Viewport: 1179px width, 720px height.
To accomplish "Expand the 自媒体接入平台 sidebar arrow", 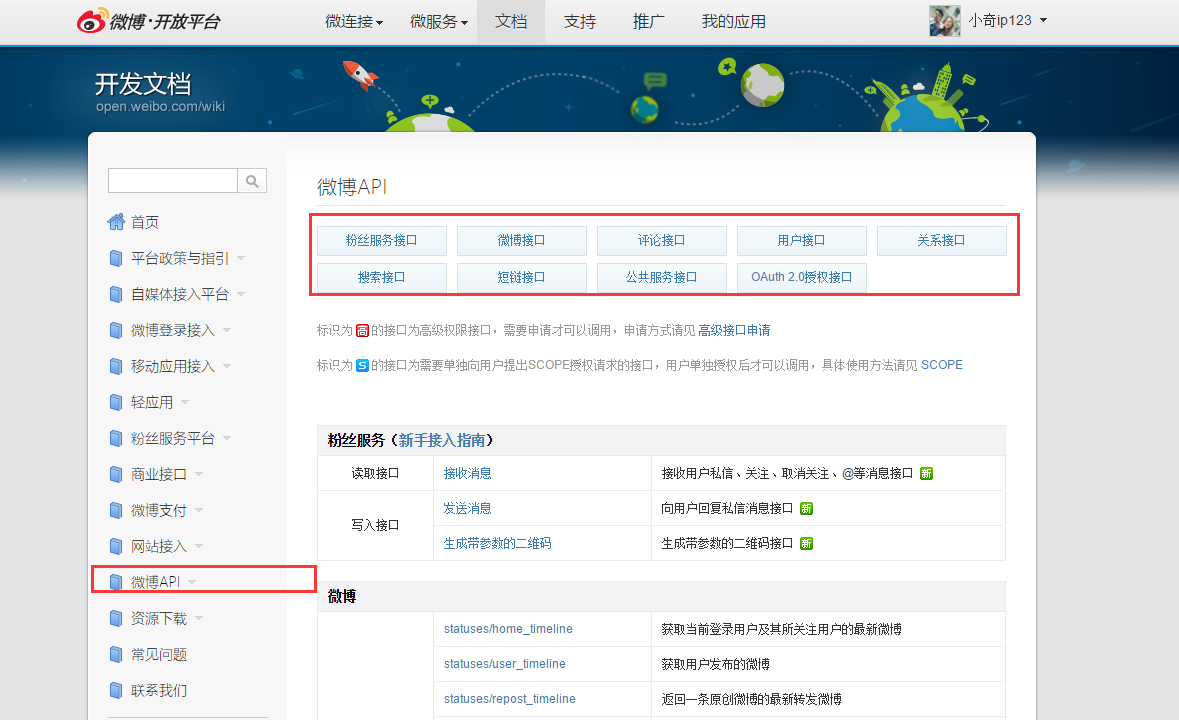I will click(241, 294).
